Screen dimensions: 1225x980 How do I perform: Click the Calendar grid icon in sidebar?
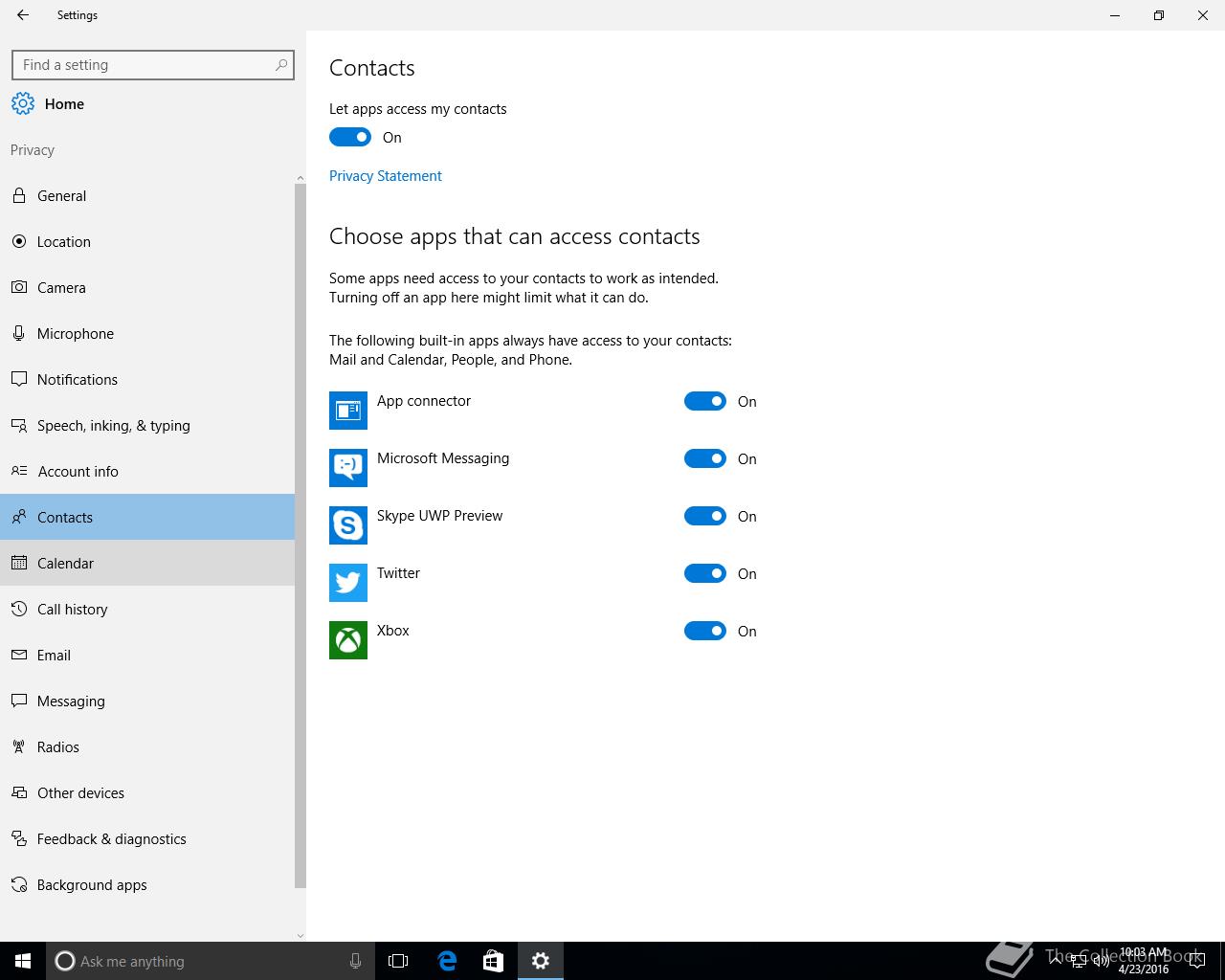pos(19,563)
